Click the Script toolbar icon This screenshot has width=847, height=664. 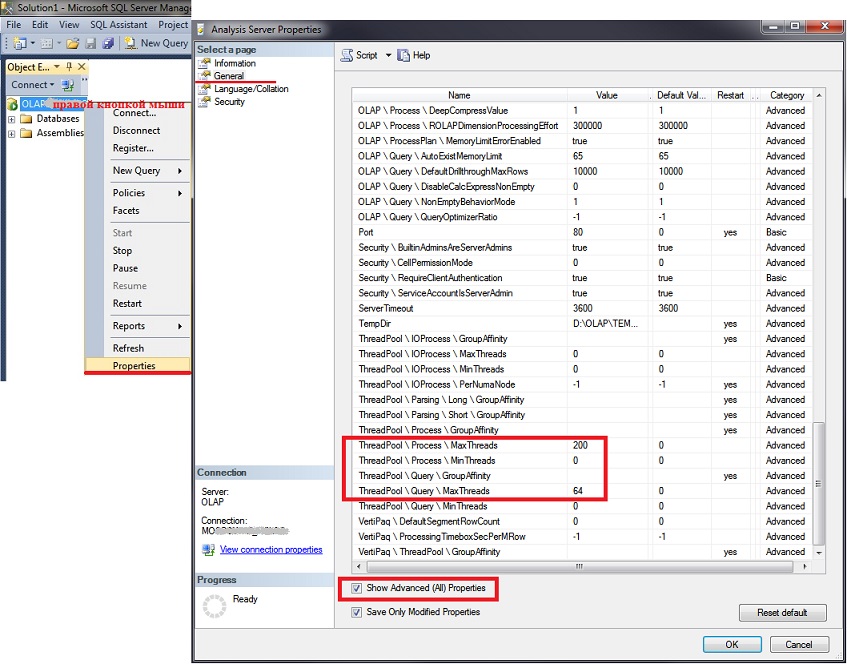347,55
